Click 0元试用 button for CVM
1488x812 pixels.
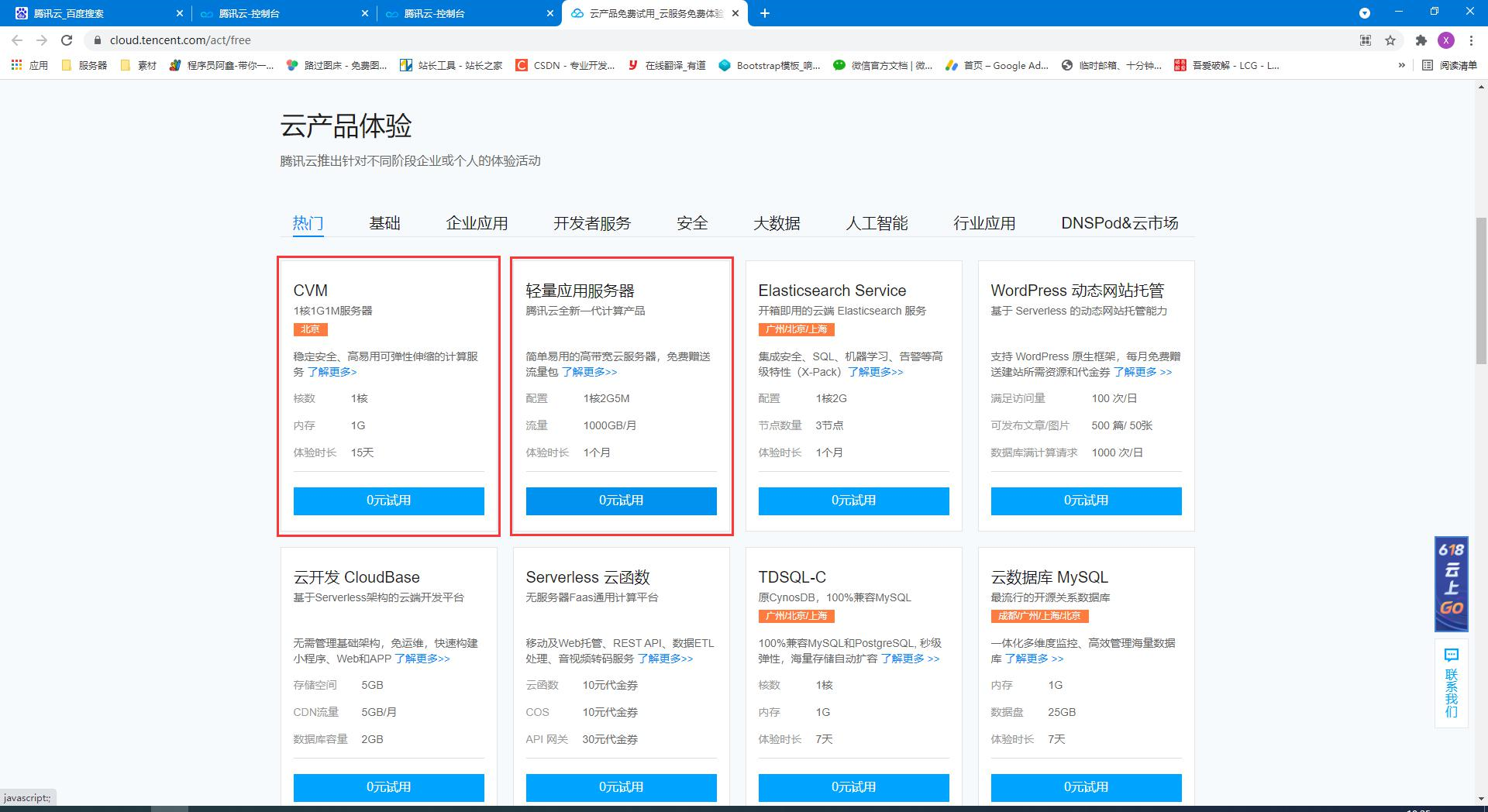click(389, 501)
